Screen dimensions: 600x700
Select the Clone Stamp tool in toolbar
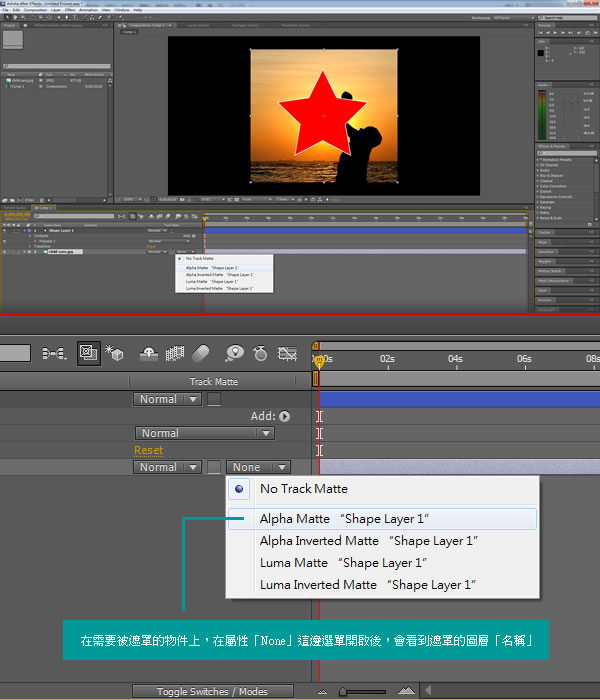92,17
